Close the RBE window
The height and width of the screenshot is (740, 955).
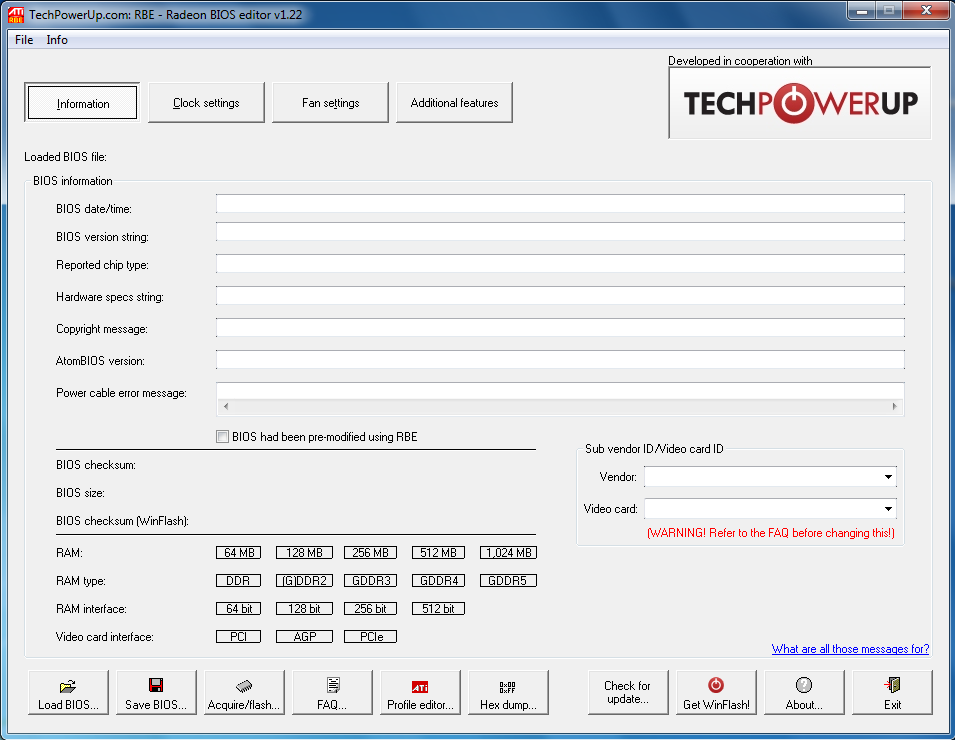926,10
